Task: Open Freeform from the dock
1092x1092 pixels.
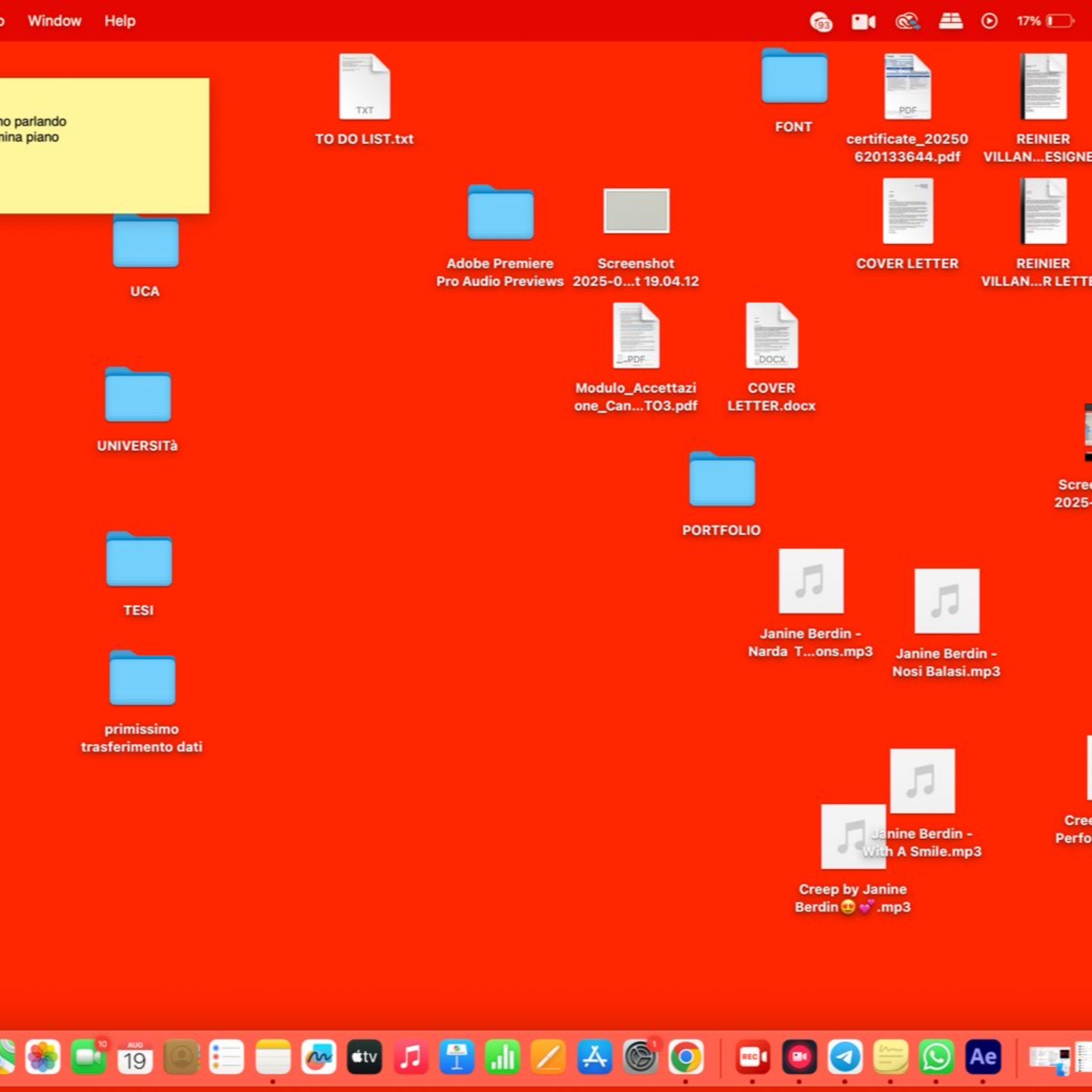Action: (319, 1056)
